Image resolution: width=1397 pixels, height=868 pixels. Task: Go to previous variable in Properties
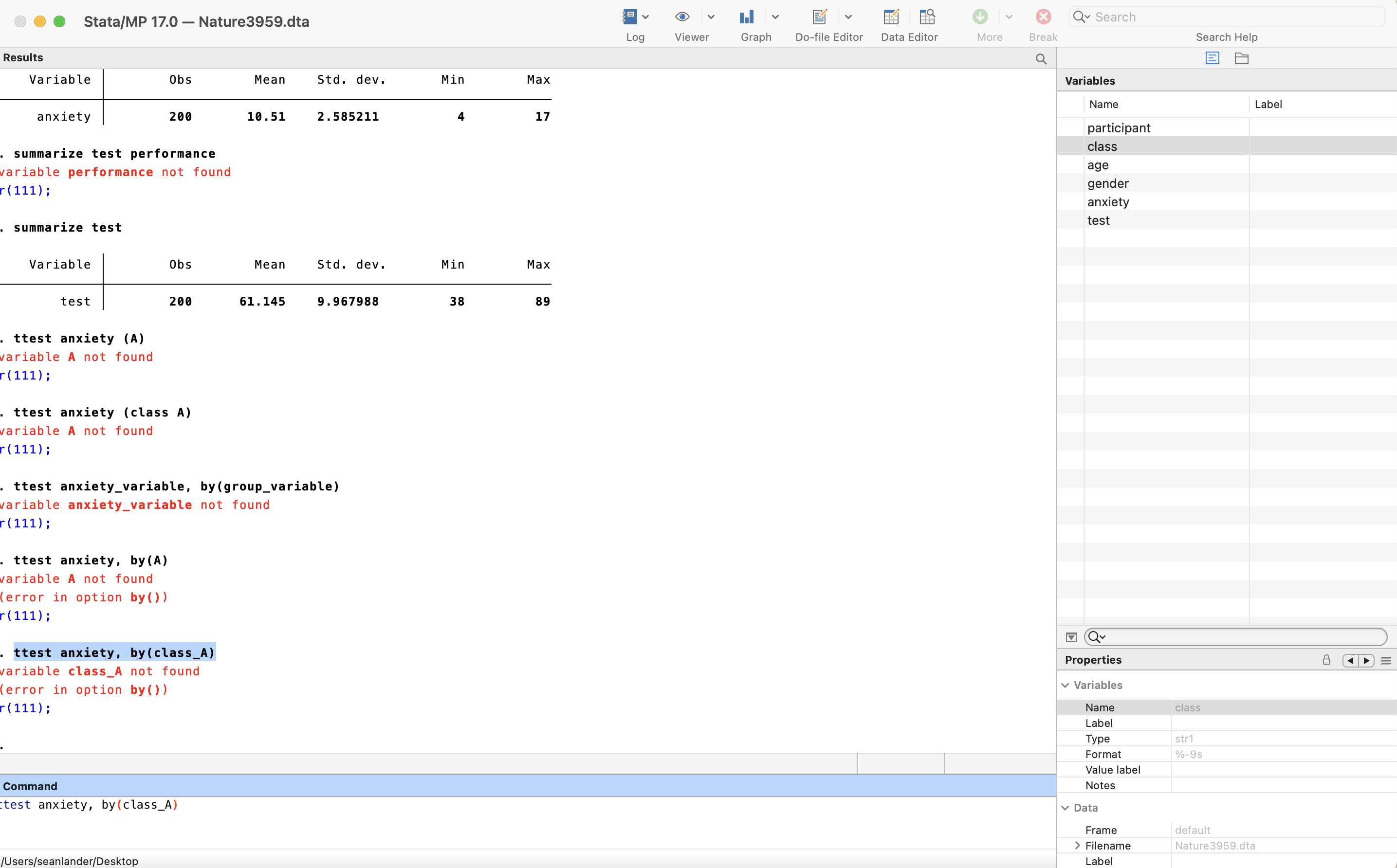point(1350,661)
